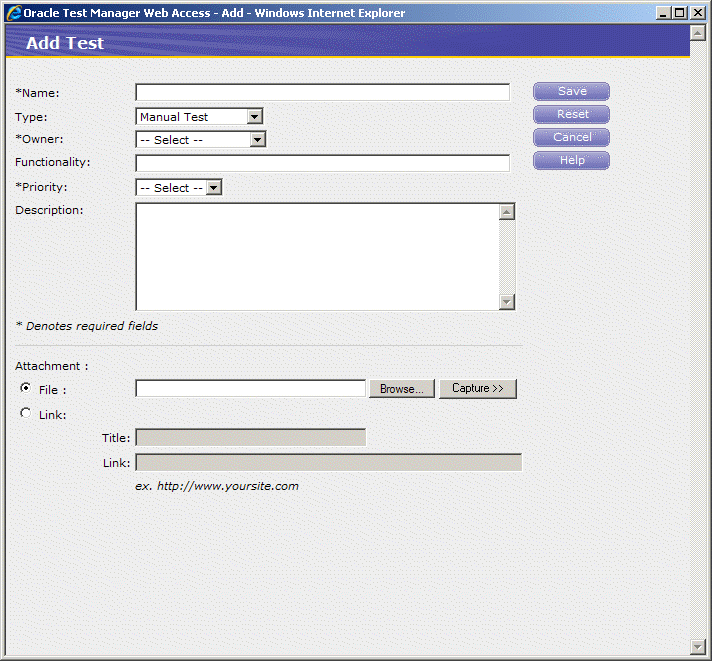This screenshot has width=712, height=661.
Task: Click the disabled Link URL field
Action: [x=329, y=462]
